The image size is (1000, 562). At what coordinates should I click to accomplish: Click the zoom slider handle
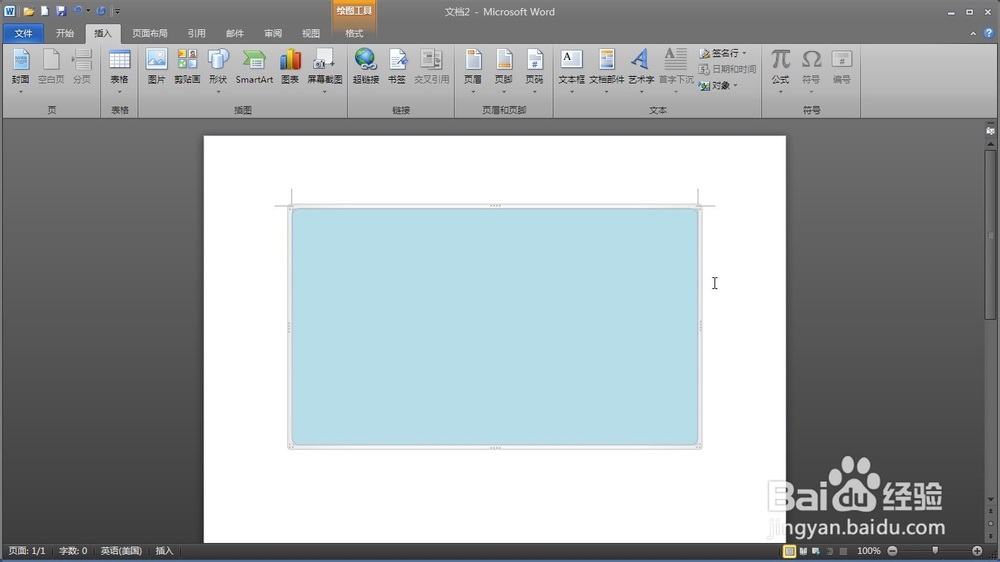[x=935, y=551]
